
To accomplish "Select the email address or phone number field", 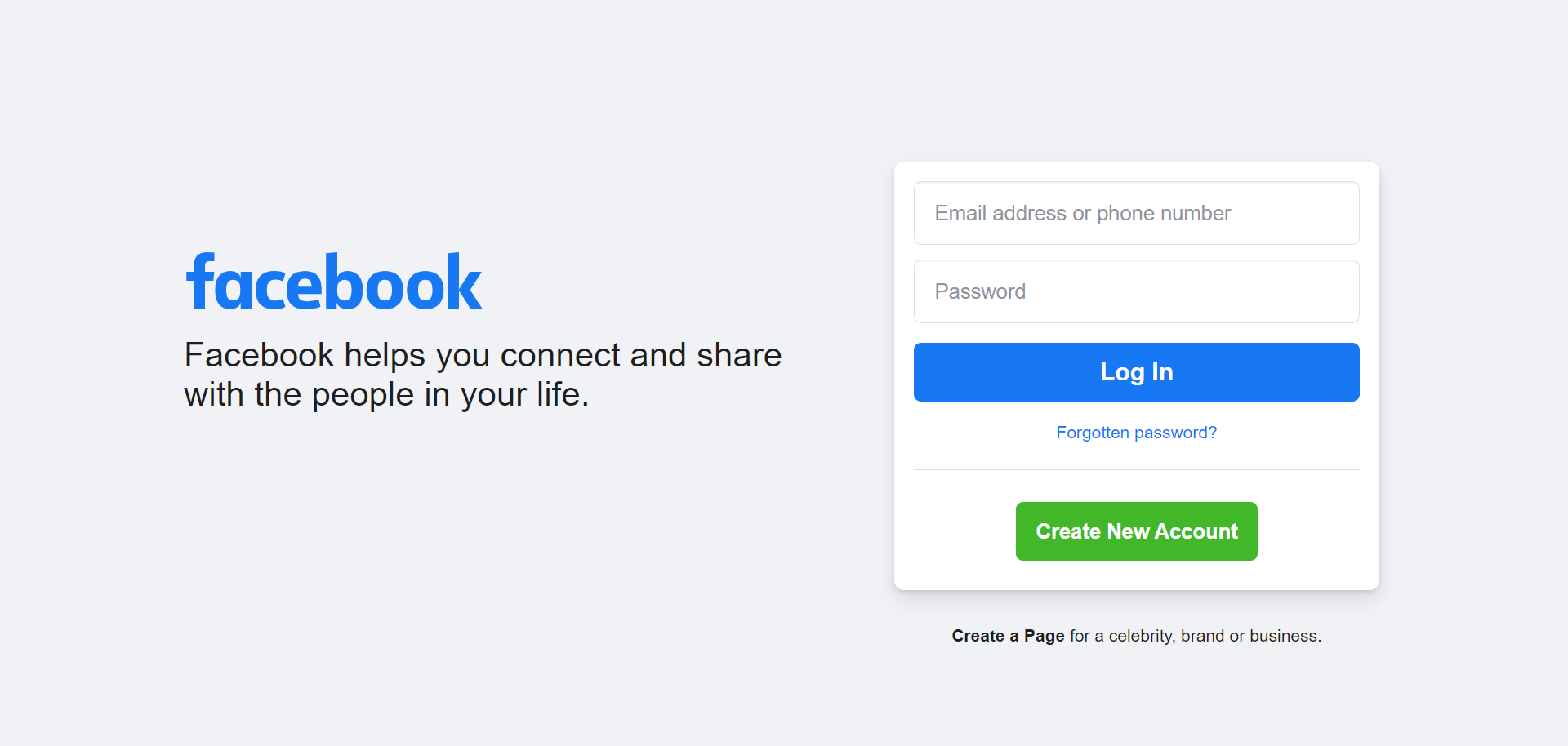I will (x=1136, y=213).
